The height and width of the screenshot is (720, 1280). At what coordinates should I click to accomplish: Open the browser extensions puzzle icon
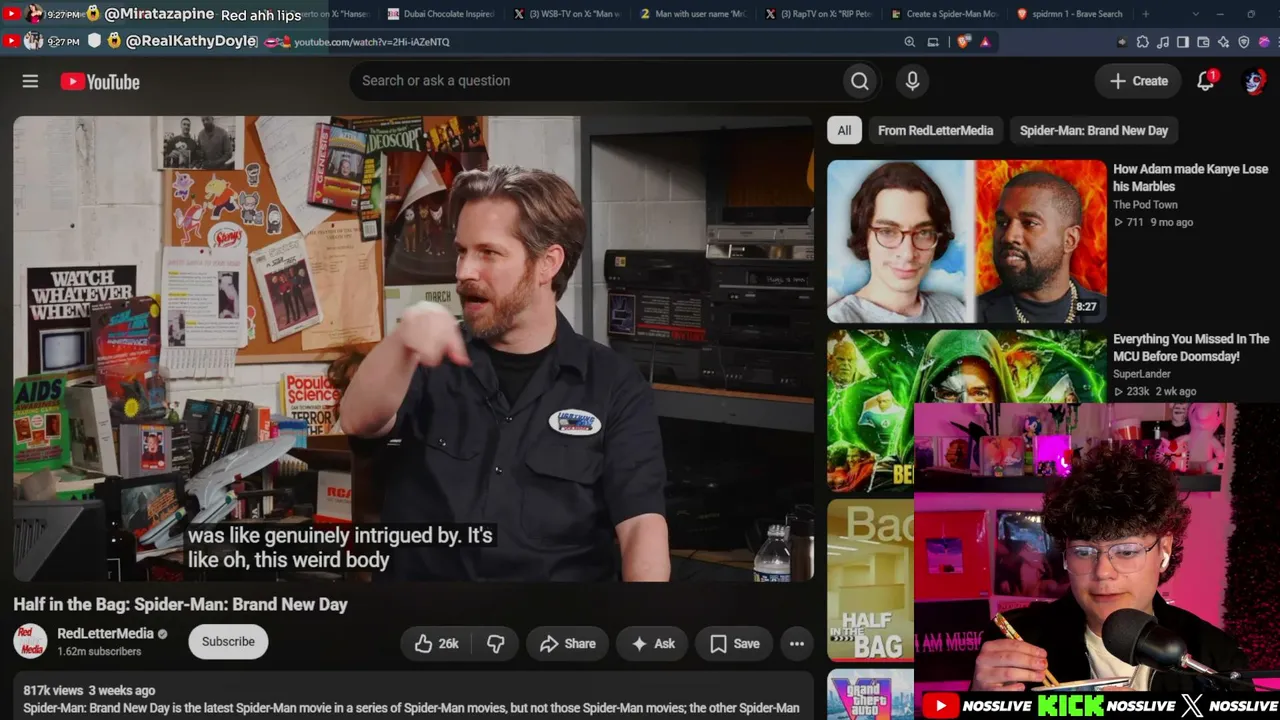pyautogui.click(x=1143, y=42)
